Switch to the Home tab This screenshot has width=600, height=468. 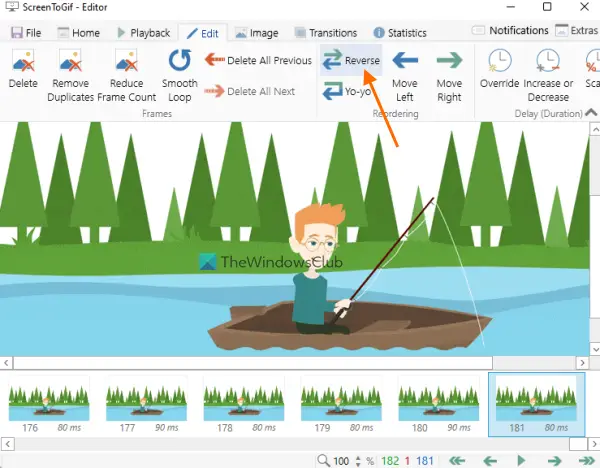(x=79, y=33)
